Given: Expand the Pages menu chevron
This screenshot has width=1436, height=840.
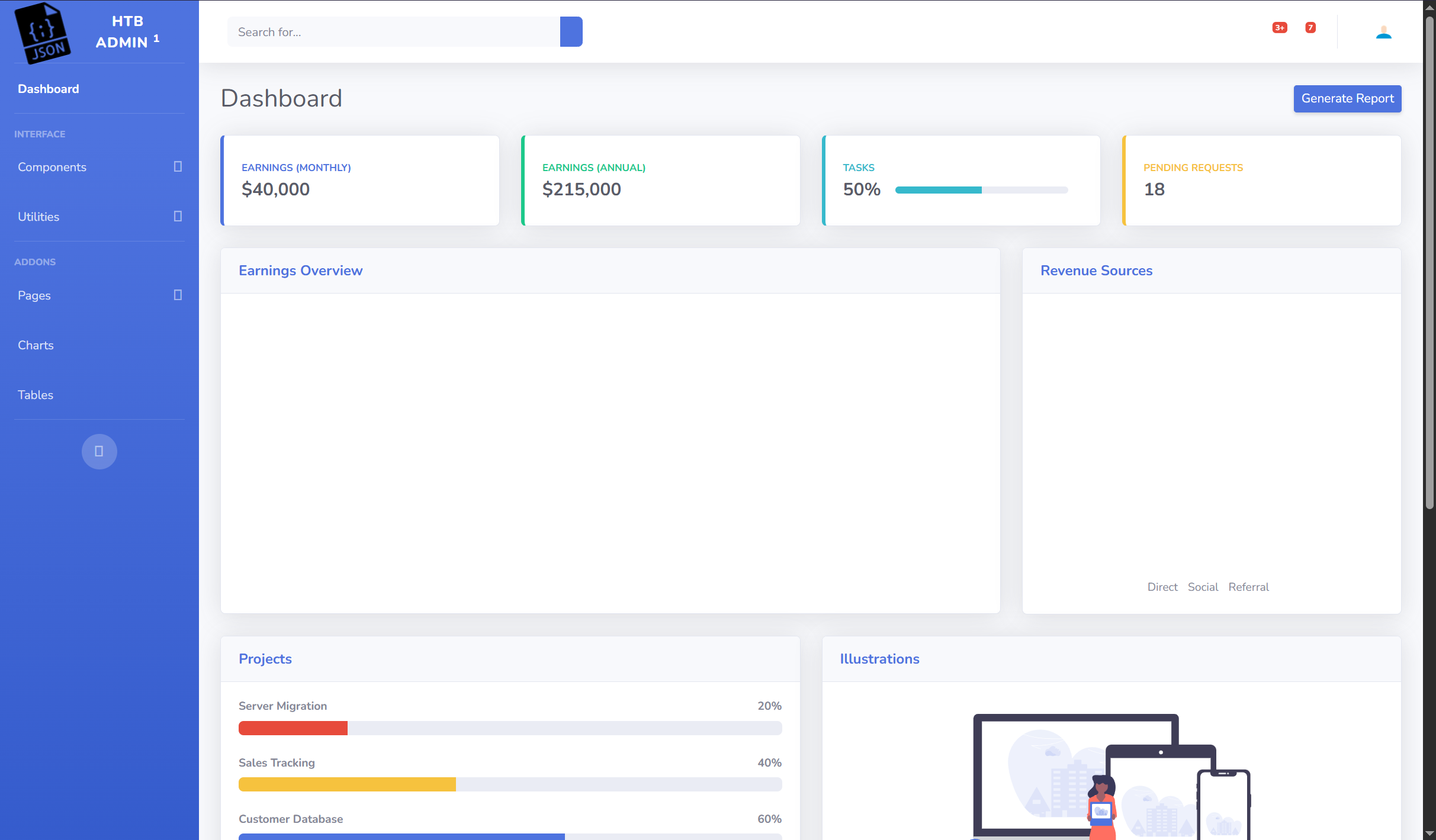Looking at the screenshot, I should [x=177, y=295].
